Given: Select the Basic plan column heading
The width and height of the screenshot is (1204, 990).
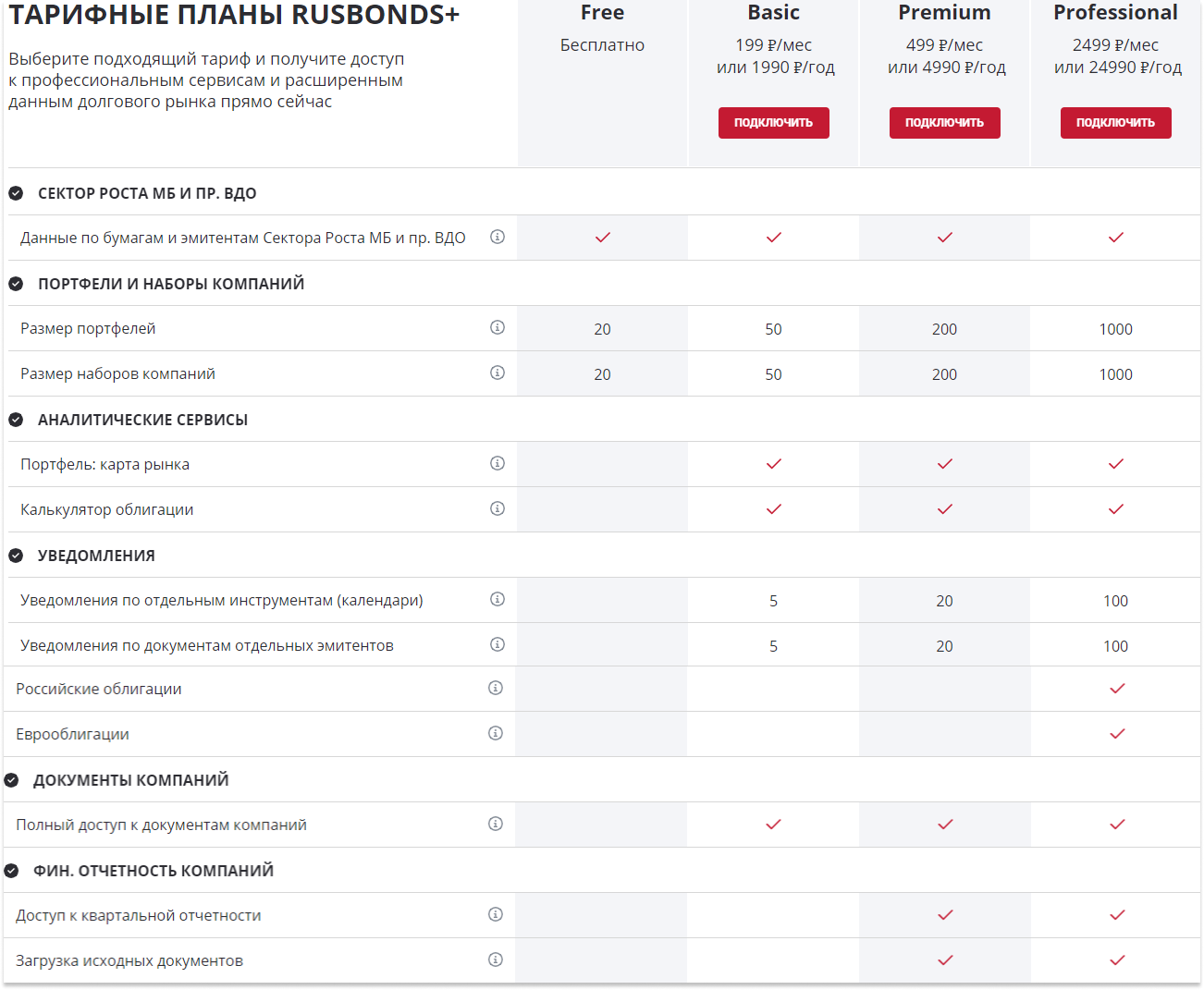Looking at the screenshot, I should click(774, 13).
